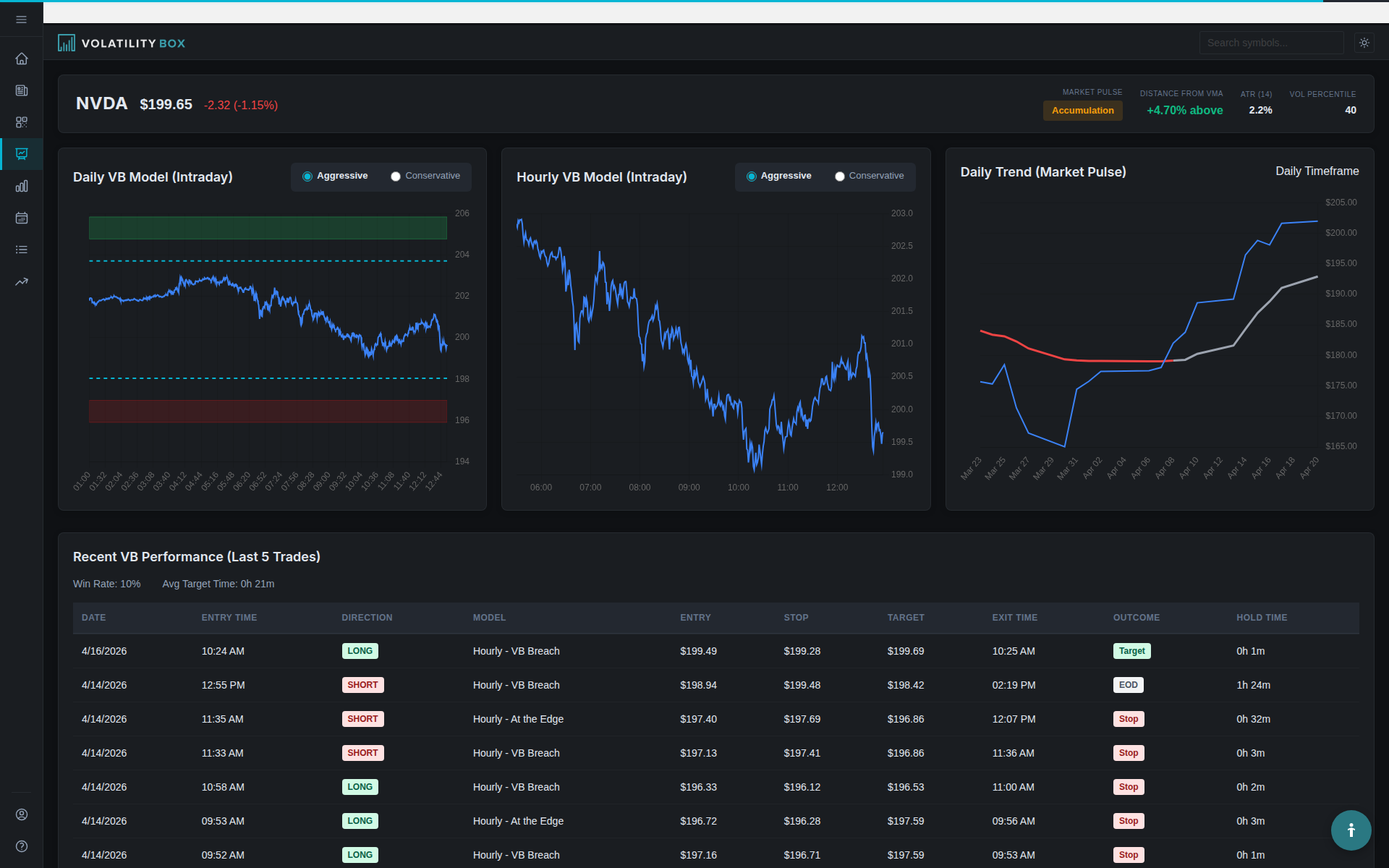Click the MODEL column header
This screenshot has height=868, width=1389.
click(x=489, y=618)
